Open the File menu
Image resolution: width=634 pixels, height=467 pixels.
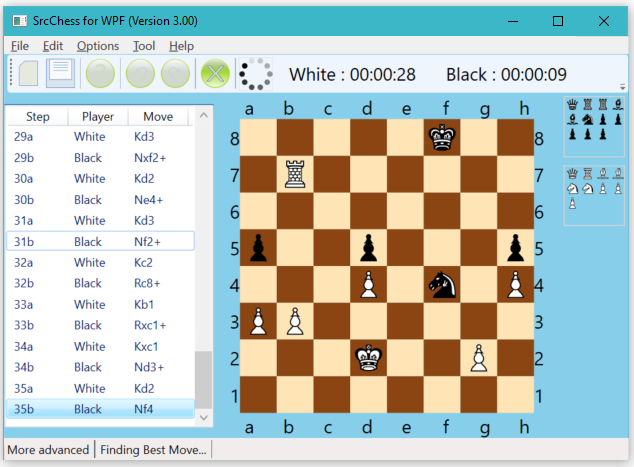(20, 46)
